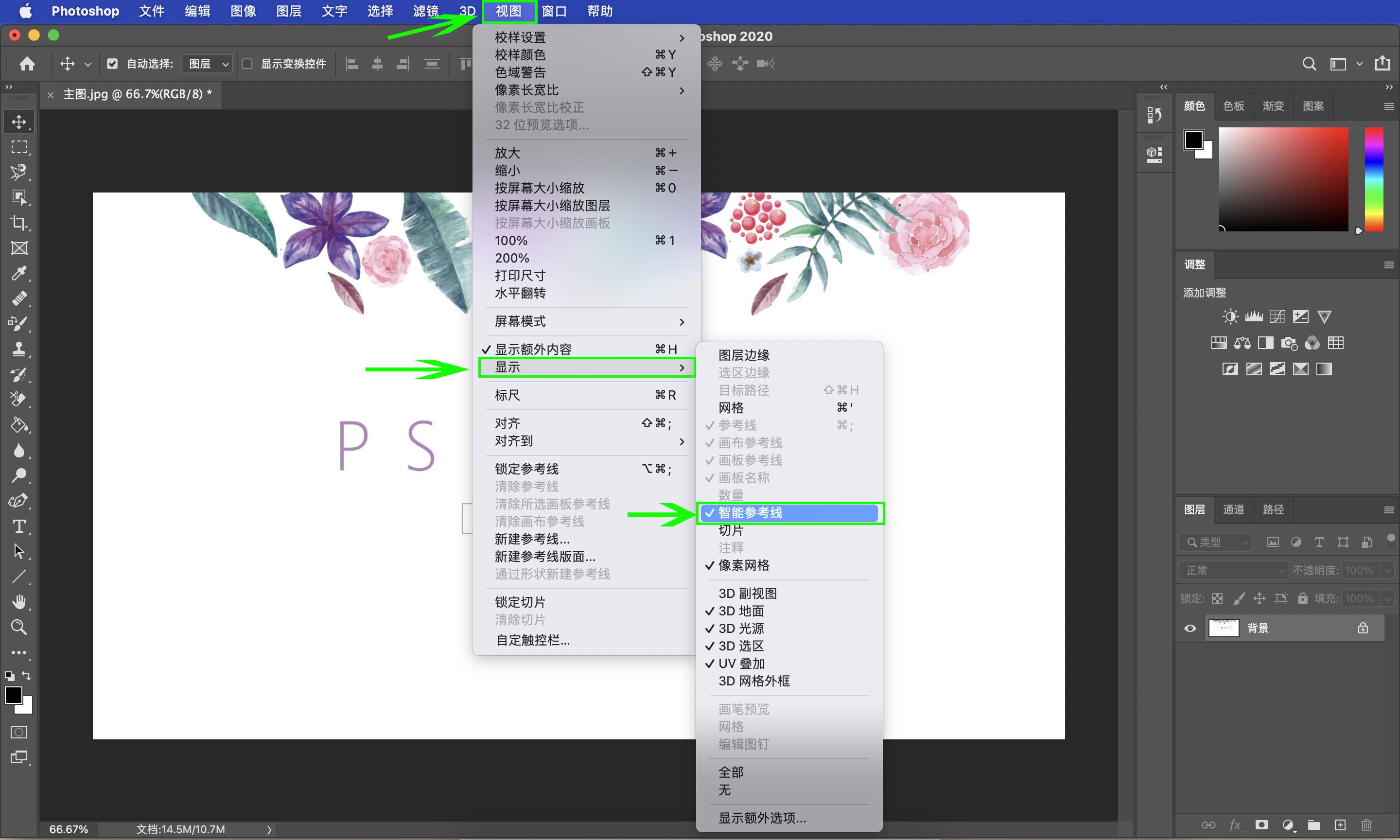This screenshot has width=1400, height=840.
Task: Expand the 像素长宽比 submenu
Action: [x=586, y=90]
